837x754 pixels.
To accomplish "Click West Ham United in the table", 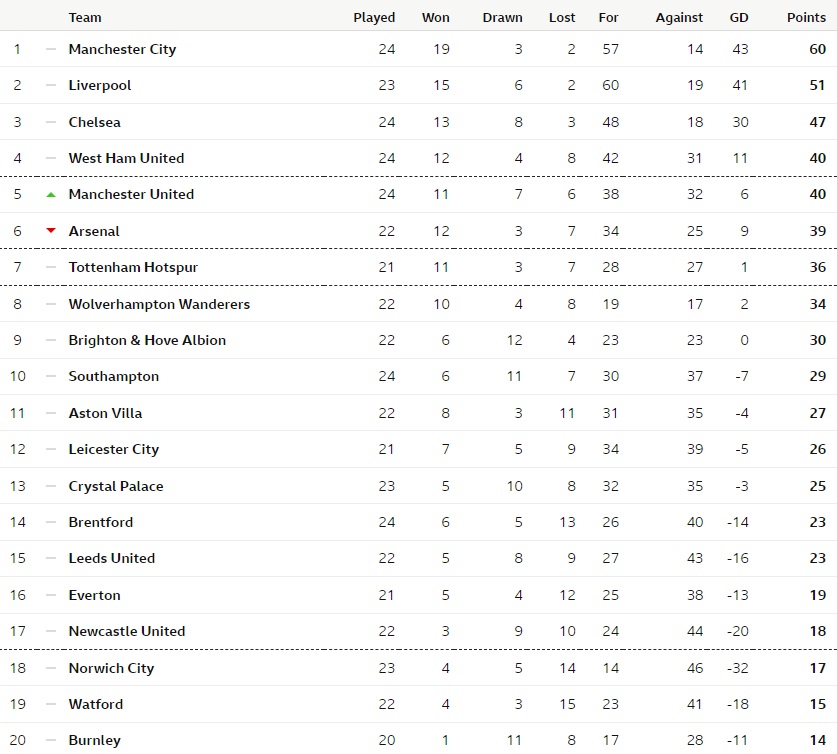I will pyautogui.click(x=127, y=158).
